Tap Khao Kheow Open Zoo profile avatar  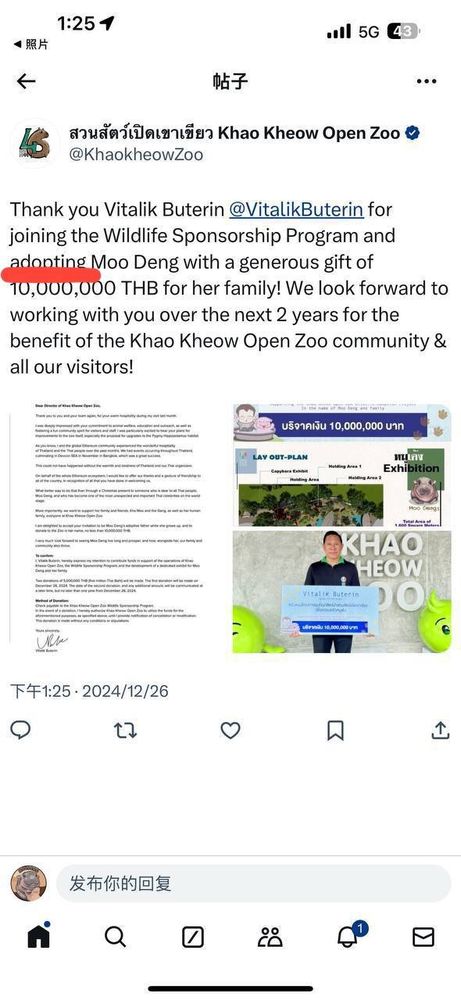34,142
